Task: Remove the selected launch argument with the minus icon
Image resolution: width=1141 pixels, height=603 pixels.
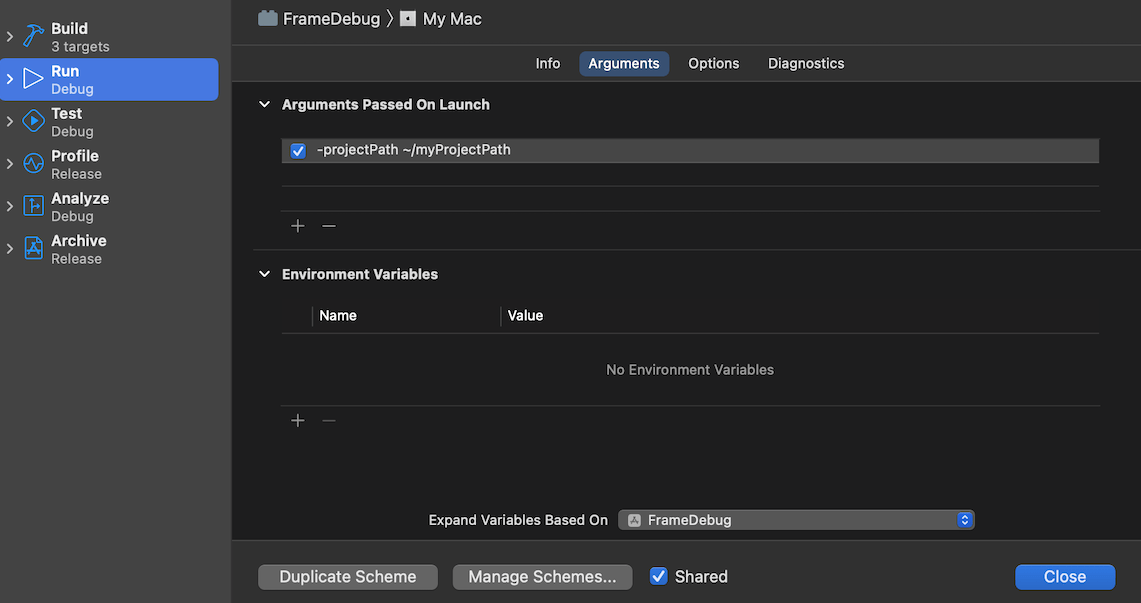Action: click(328, 225)
